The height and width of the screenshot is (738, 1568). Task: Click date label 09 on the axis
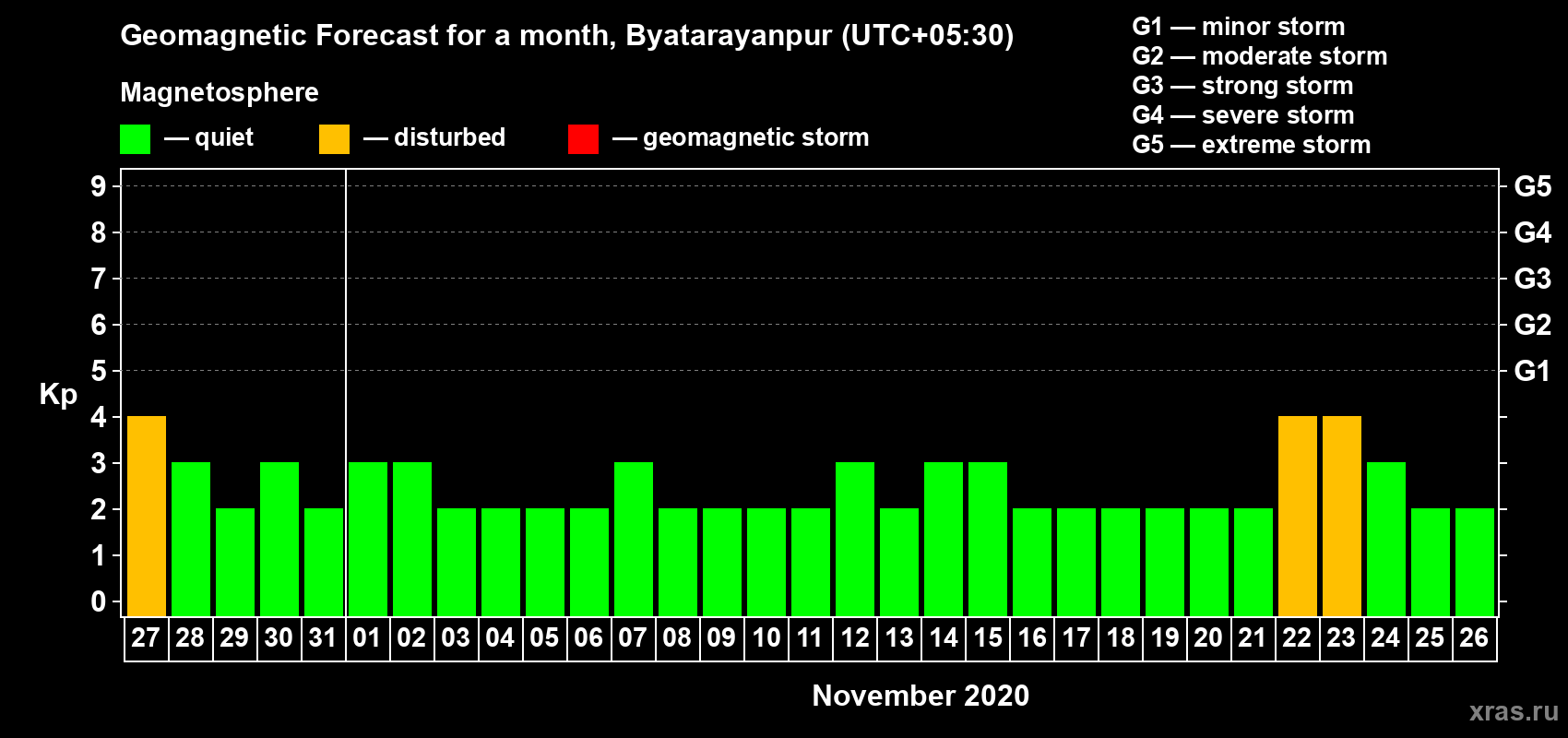pos(721,638)
